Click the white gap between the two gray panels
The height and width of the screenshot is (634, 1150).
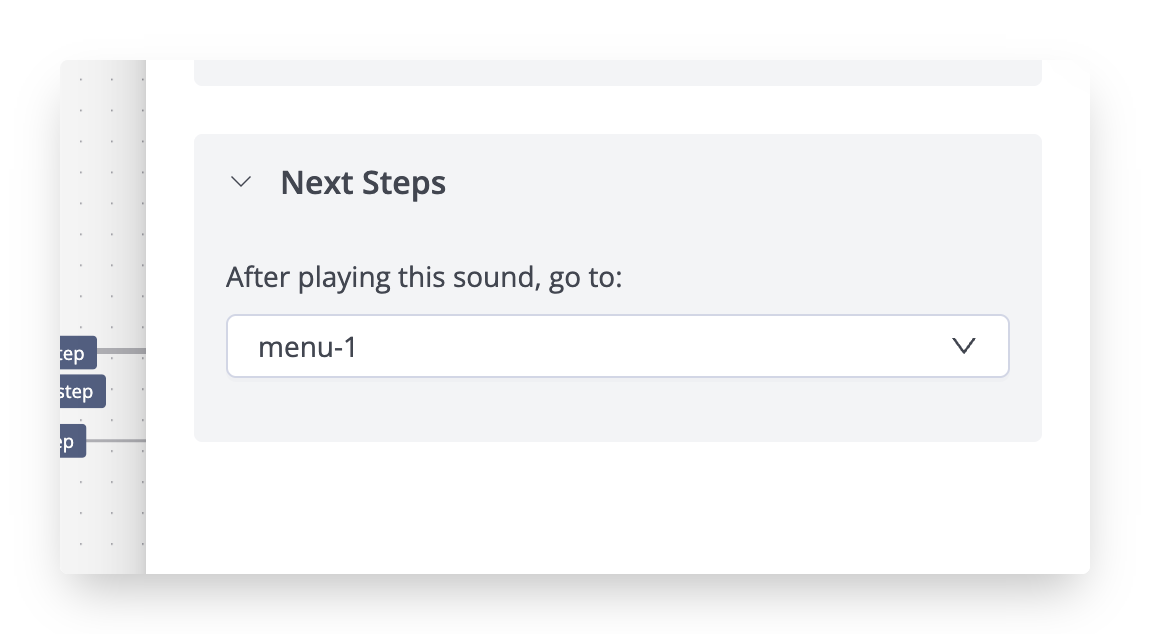(617, 110)
